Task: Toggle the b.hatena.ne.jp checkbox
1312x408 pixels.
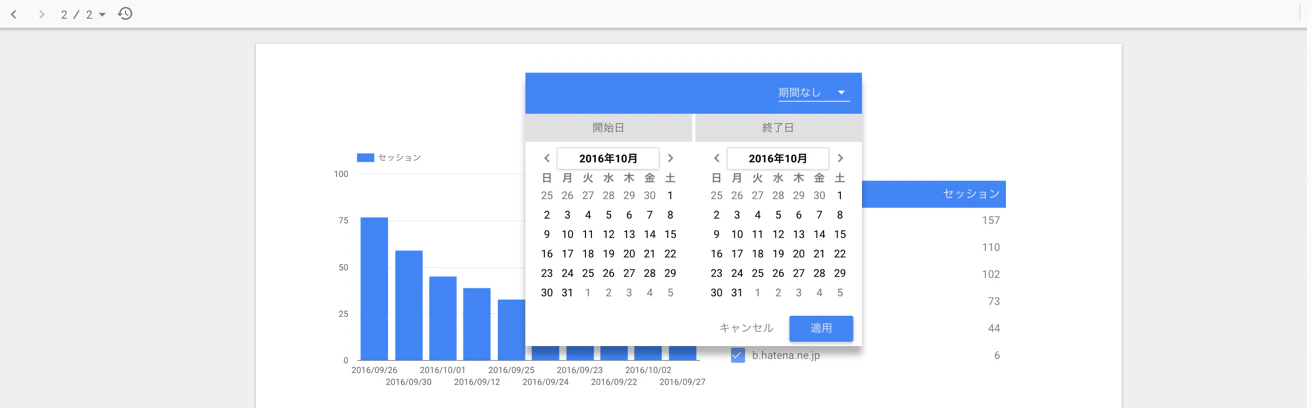Action: click(738, 355)
